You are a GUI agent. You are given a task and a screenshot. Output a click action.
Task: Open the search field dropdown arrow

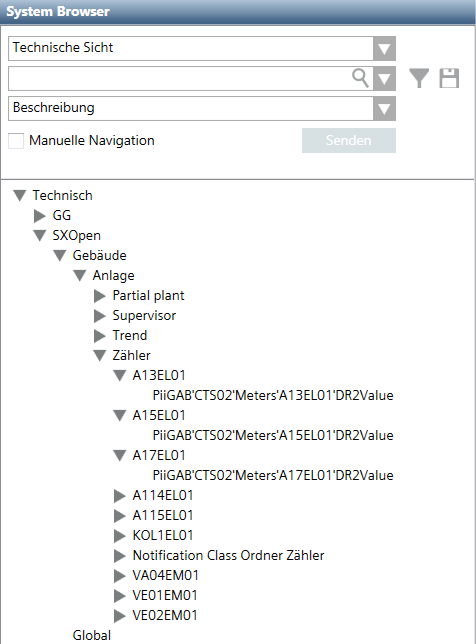coord(384,78)
